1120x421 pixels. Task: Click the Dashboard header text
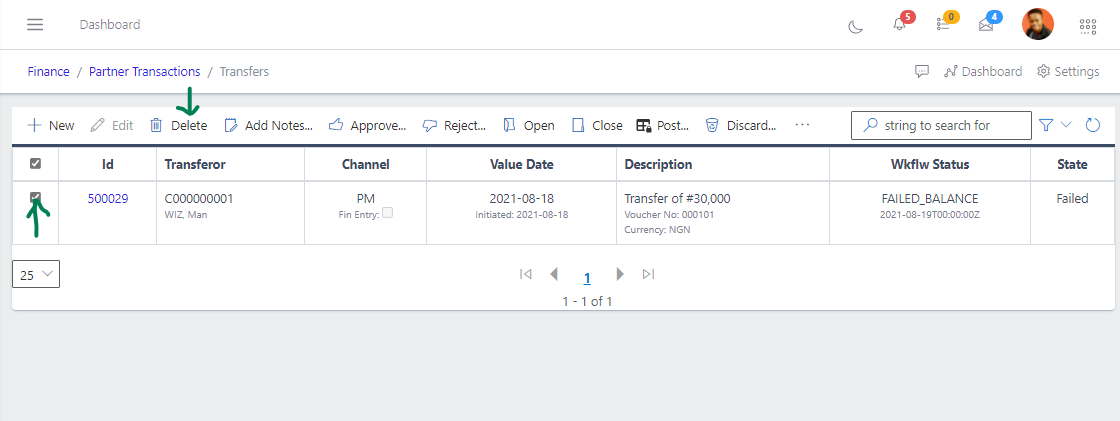(110, 24)
